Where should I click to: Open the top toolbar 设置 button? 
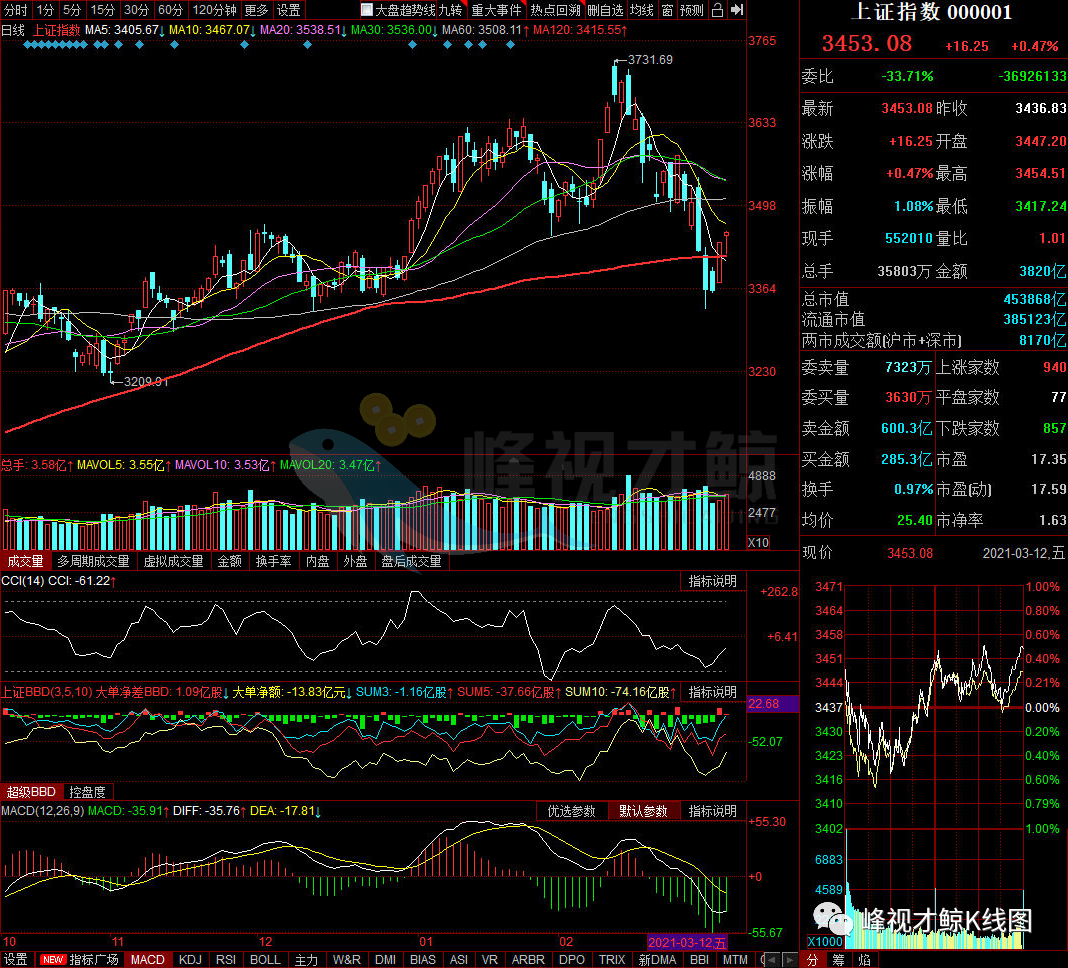[289, 10]
